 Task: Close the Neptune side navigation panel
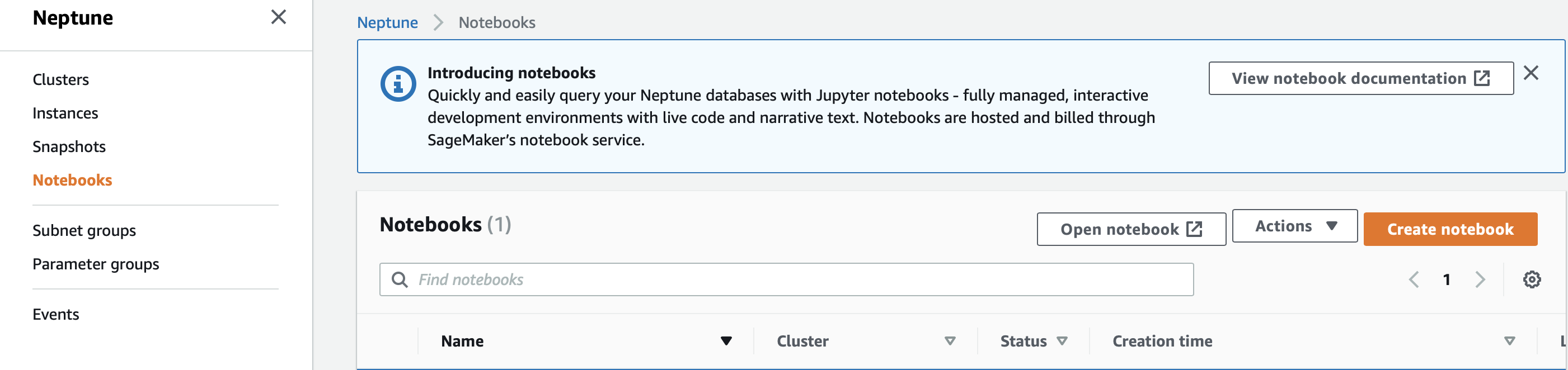point(278,17)
